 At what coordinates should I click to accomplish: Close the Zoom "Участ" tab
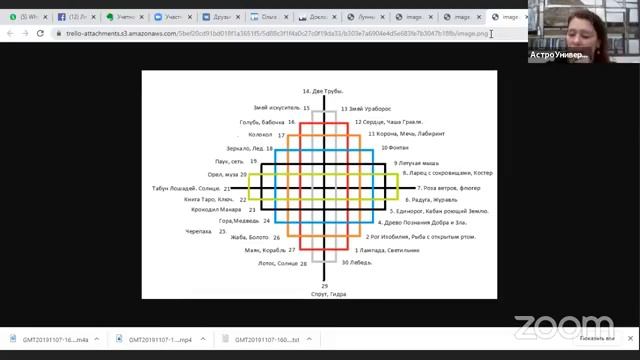[x=190, y=17]
